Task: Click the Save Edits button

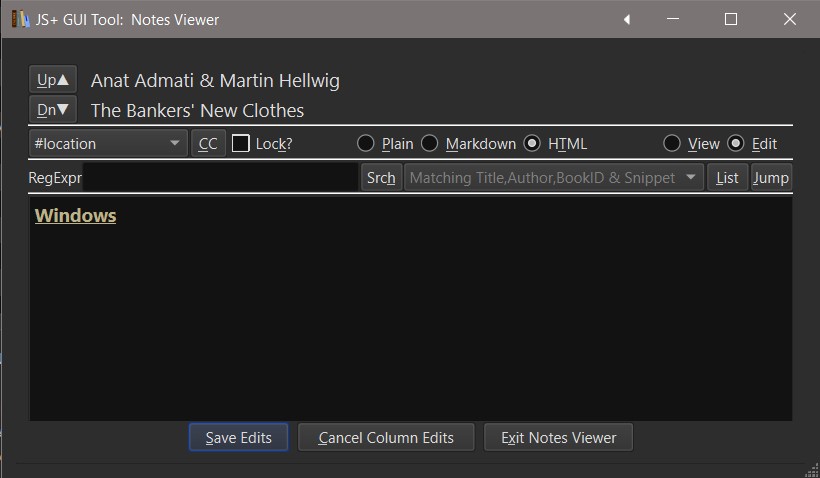Action: coord(238,437)
